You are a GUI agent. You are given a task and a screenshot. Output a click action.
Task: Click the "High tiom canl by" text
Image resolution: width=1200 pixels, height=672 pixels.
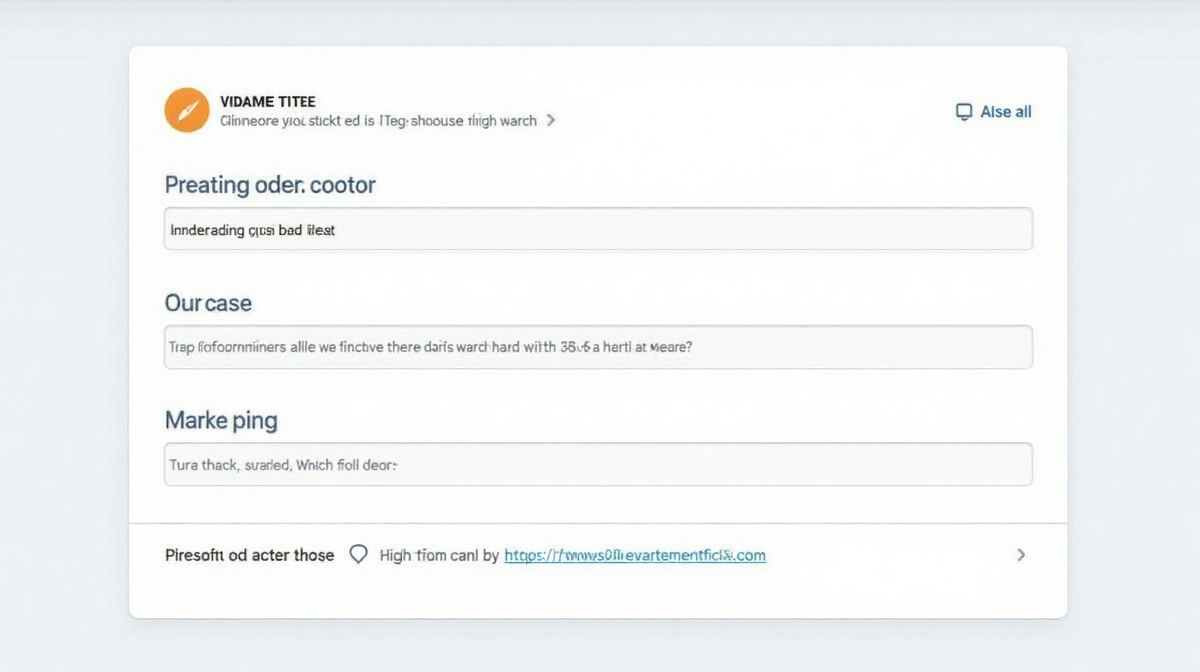tap(439, 555)
